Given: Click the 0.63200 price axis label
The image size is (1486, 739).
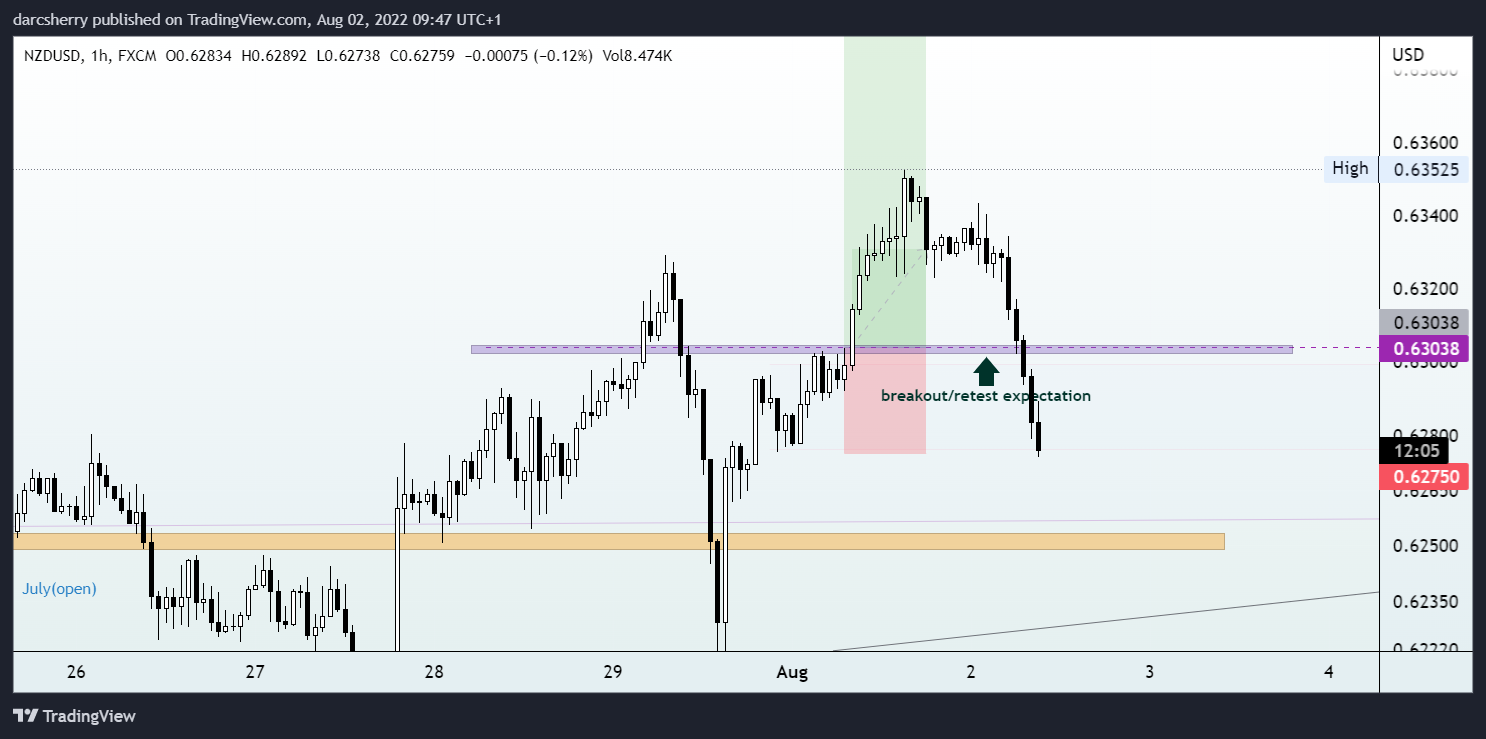Looking at the screenshot, I should coord(1425,290).
